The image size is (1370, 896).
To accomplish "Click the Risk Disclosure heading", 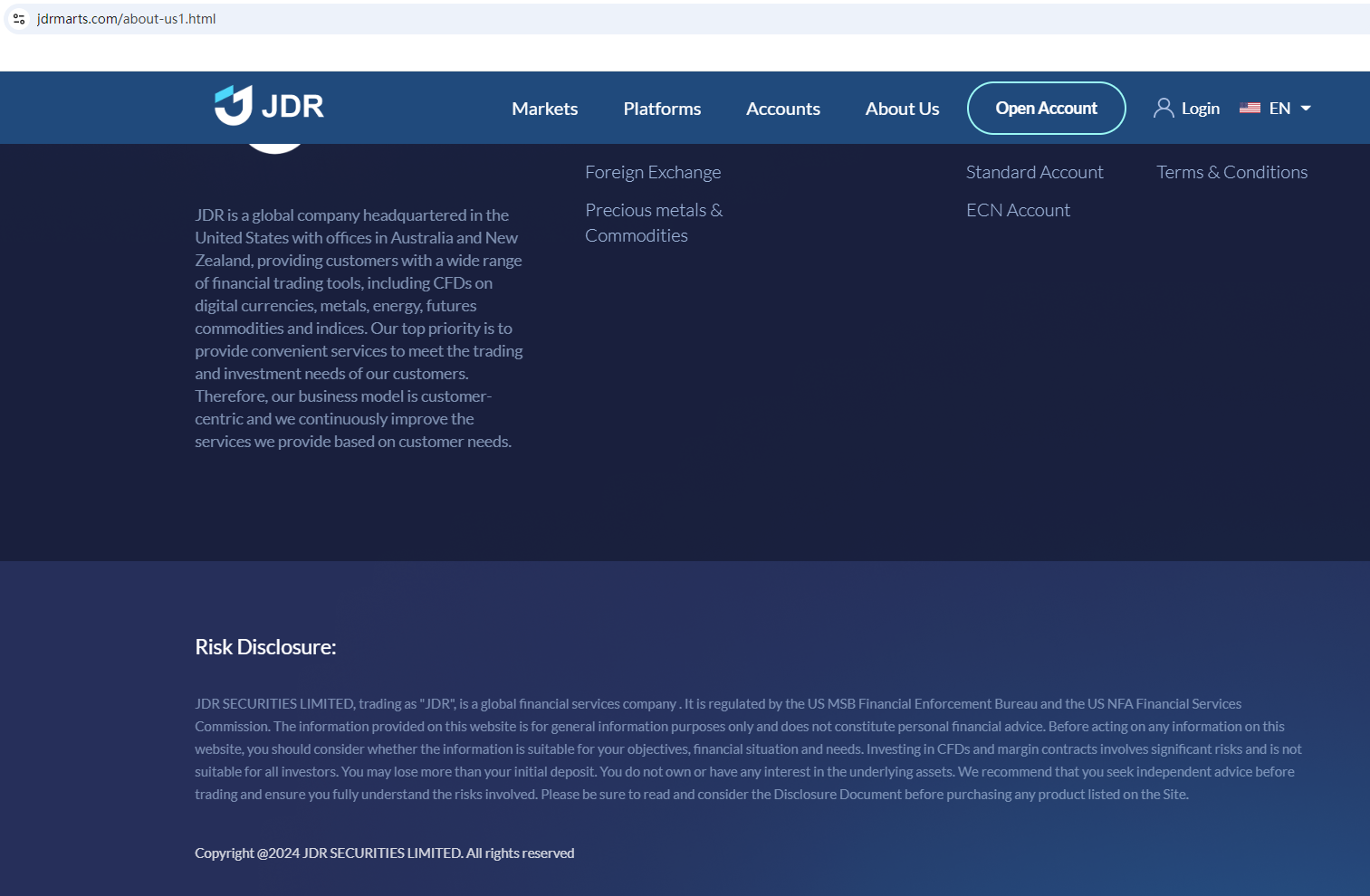I will pyautogui.click(x=265, y=647).
